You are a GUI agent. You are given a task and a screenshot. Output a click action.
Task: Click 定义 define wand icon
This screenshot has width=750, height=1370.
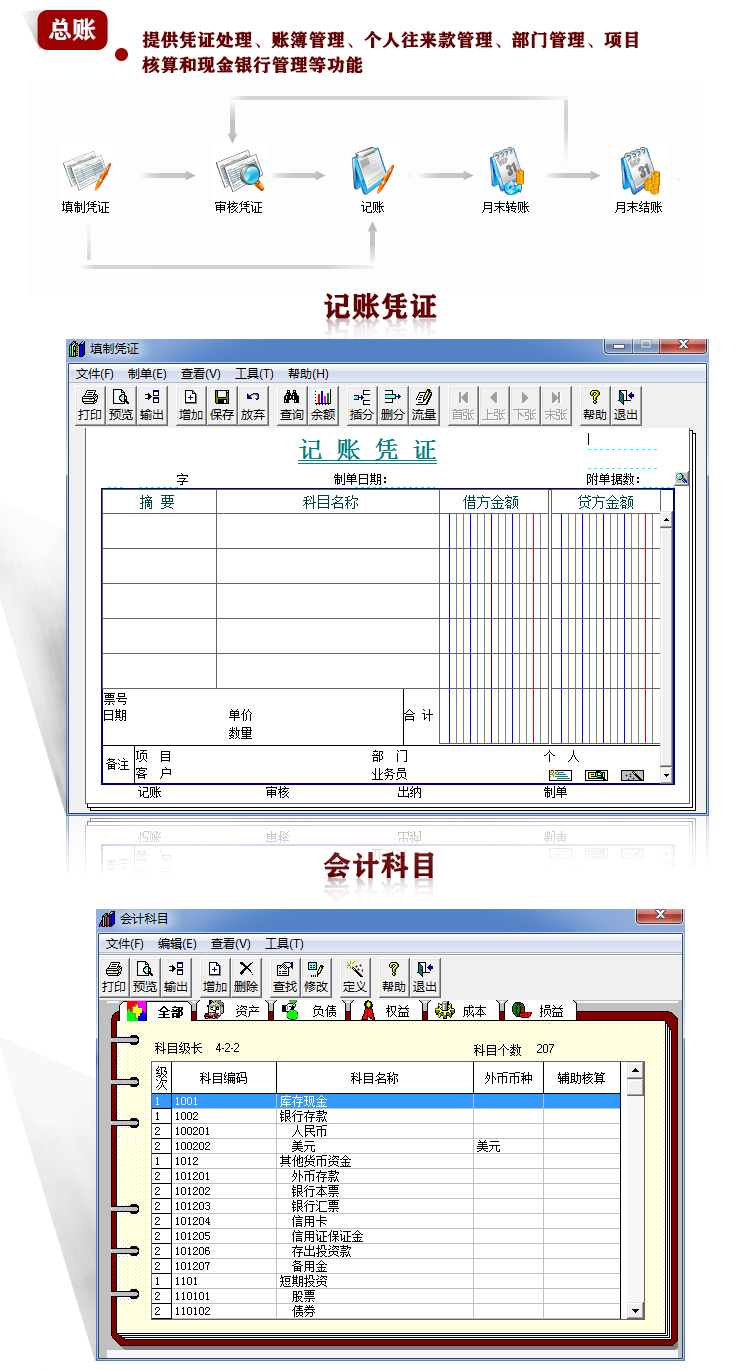pyautogui.click(x=355, y=977)
